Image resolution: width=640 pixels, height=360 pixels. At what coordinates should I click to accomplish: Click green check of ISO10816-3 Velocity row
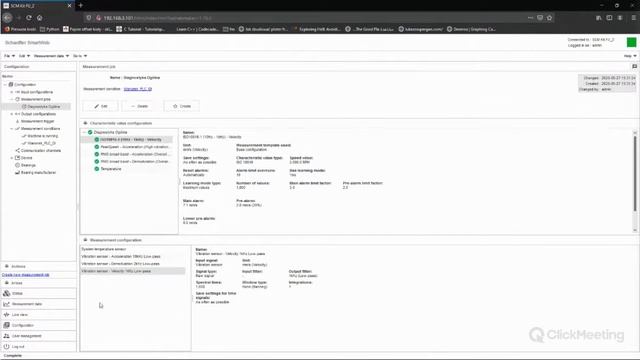97,139
